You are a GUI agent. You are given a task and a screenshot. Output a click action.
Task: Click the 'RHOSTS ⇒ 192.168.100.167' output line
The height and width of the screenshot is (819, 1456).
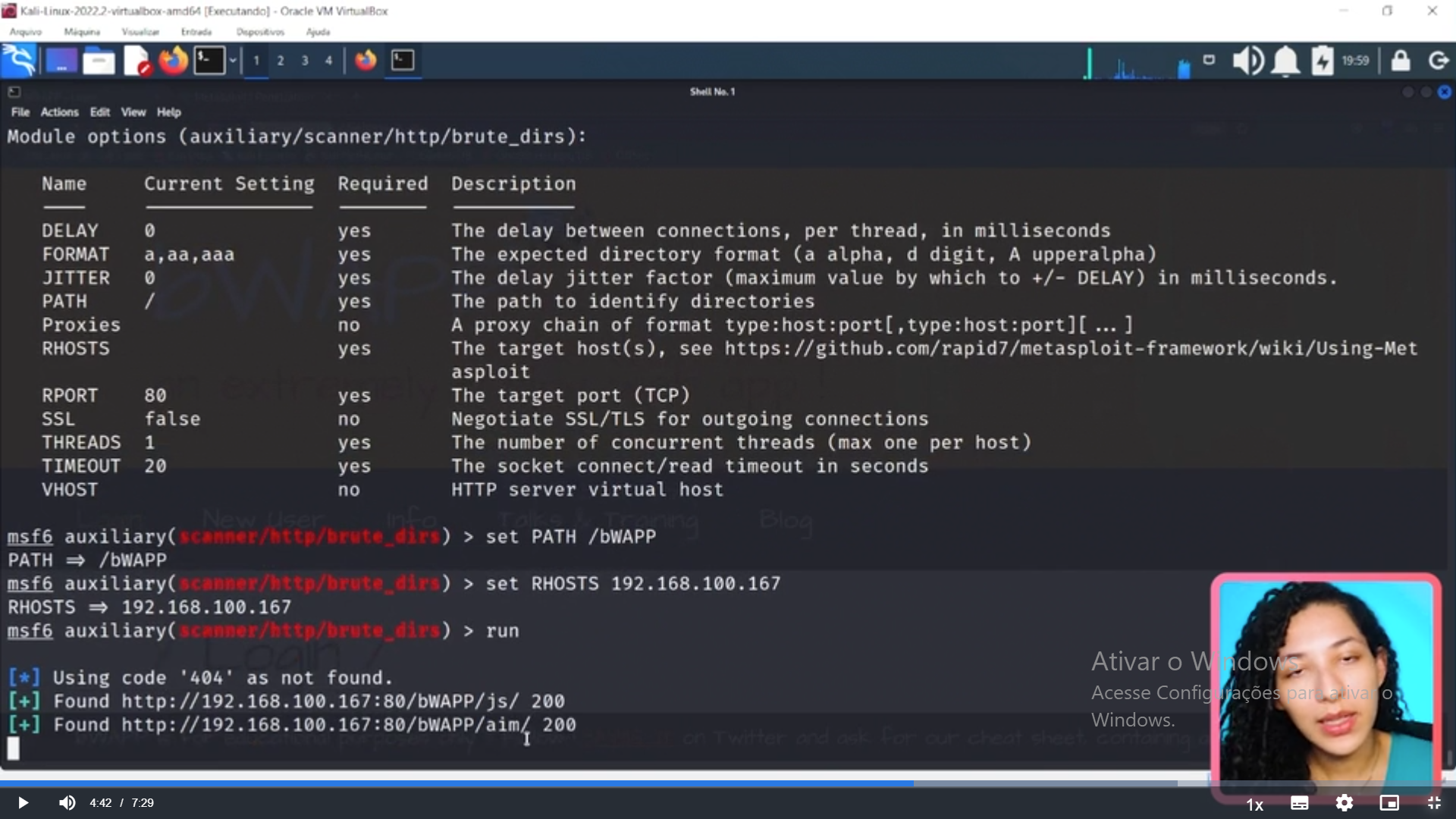[149, 607]
